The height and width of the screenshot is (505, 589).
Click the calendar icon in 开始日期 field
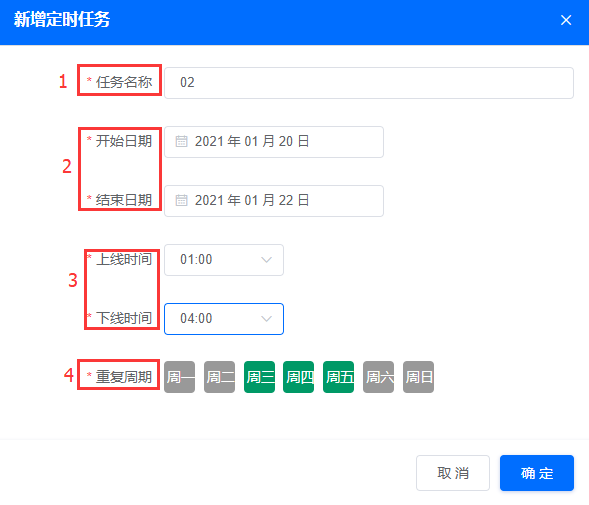tap(181, 141)
